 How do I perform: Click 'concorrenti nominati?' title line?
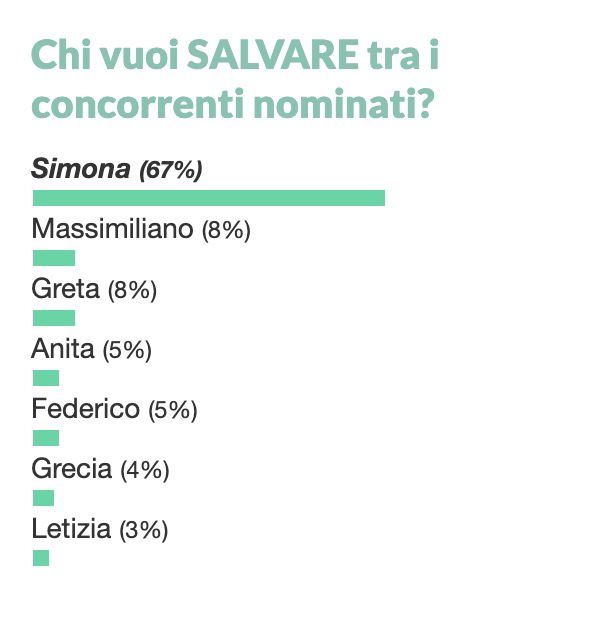click(x=233, y=105)
